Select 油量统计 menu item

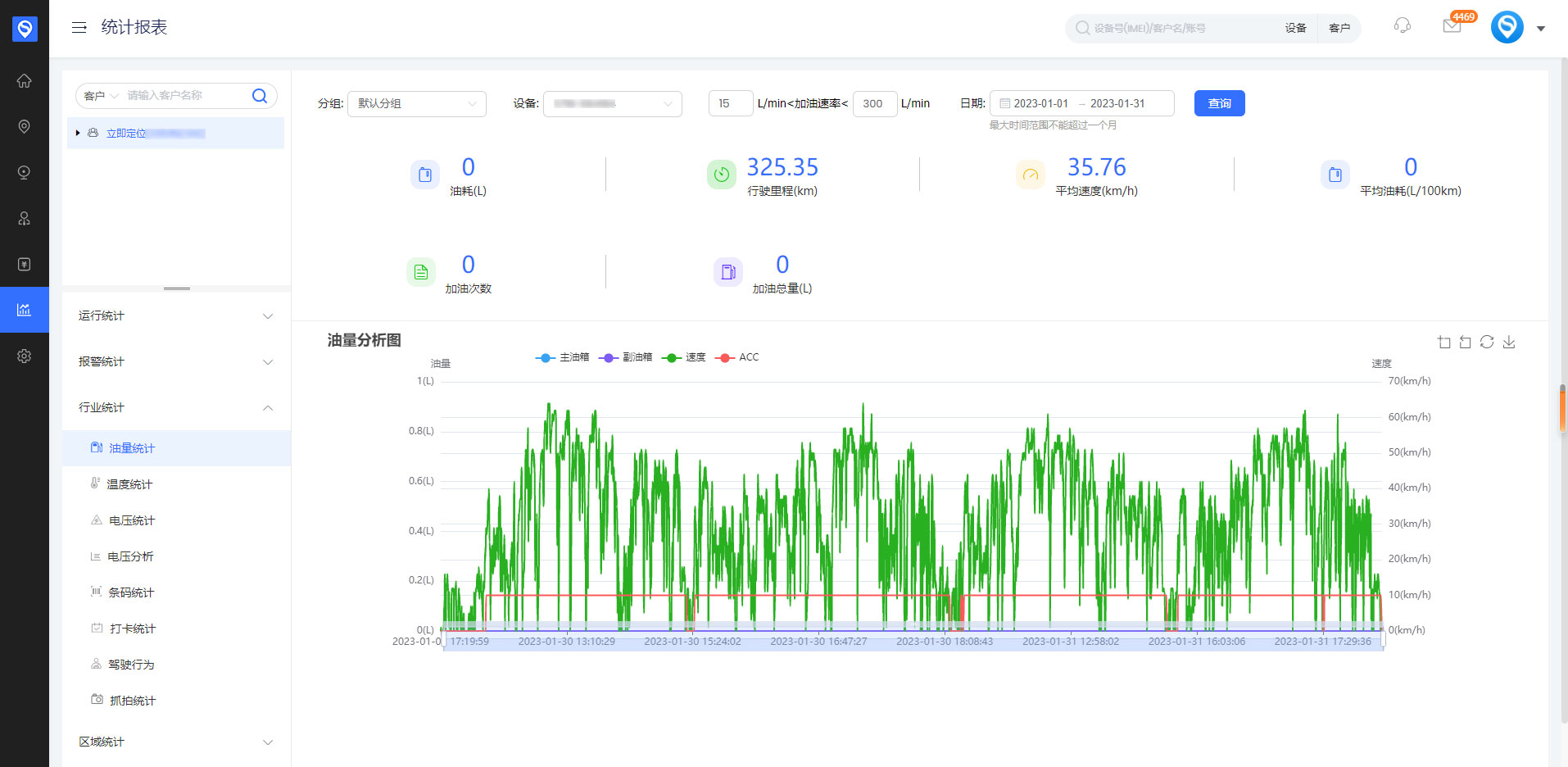tap(176, 448)
